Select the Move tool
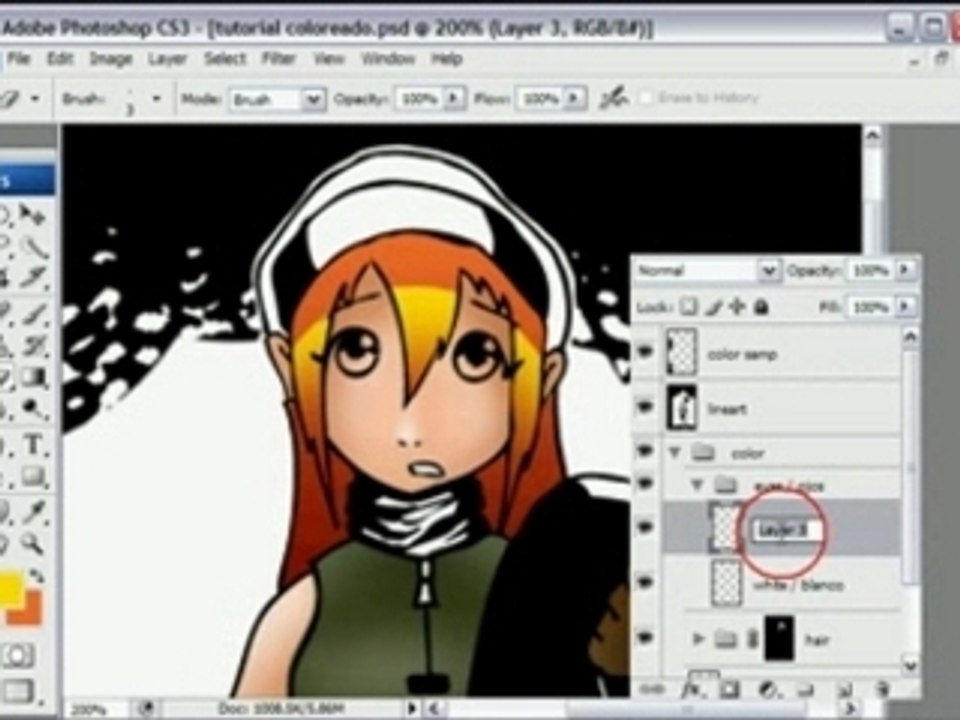 click(31, 215)
